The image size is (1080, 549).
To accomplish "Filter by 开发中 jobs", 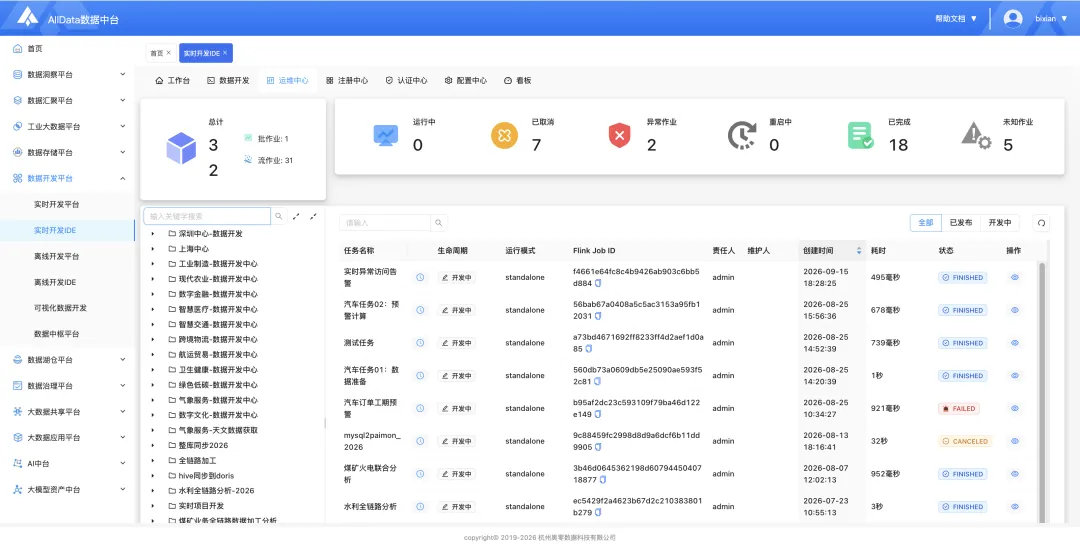I will click(1000, 222).
